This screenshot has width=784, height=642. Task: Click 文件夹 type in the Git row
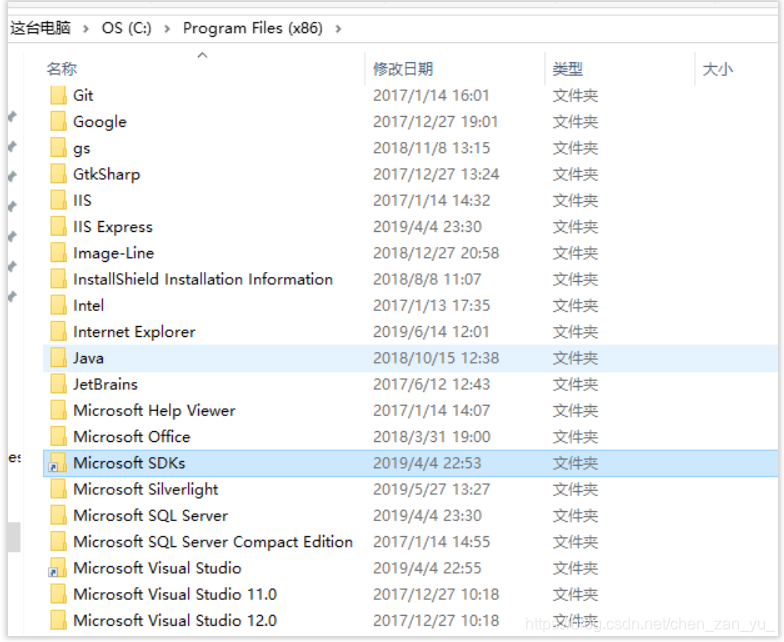pyautogui.click(x=576, y=96)
